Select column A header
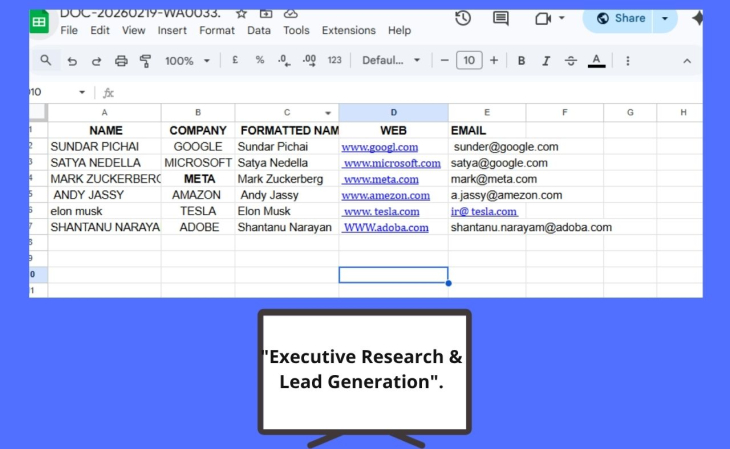 click(104, 113)
